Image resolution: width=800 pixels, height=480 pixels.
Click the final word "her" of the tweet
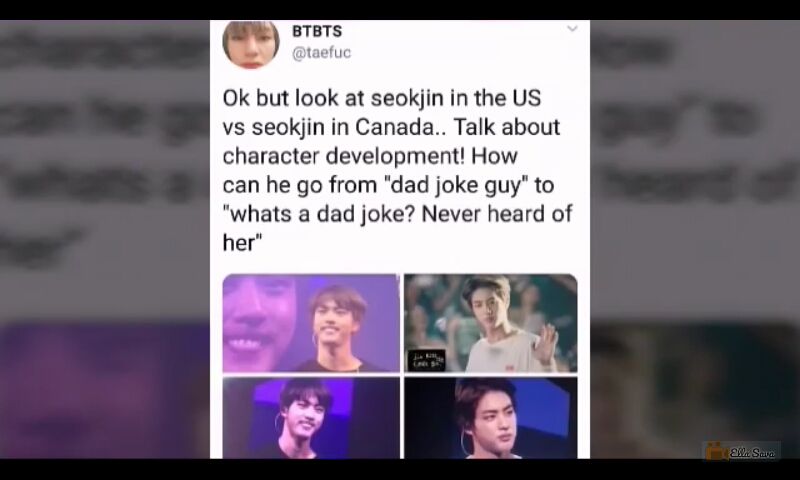coord(239,243)
